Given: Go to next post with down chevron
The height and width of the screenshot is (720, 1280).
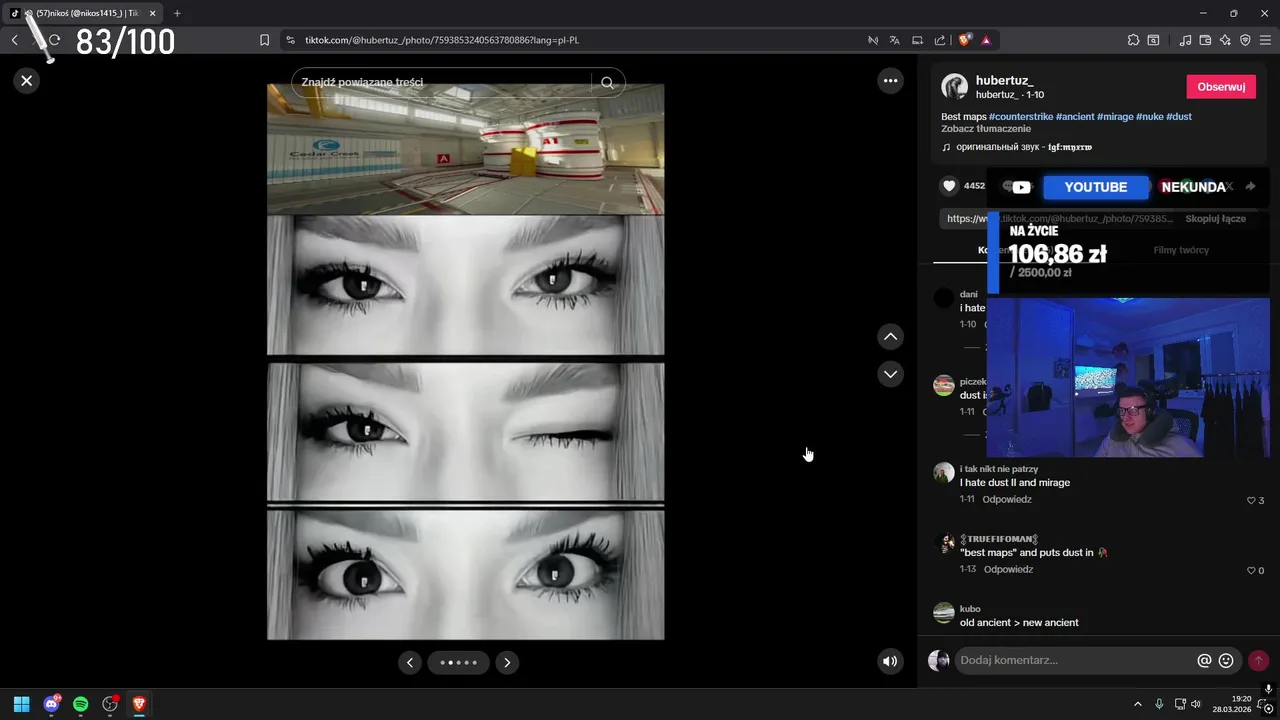Looking at the screenshot, I should 890,374.
